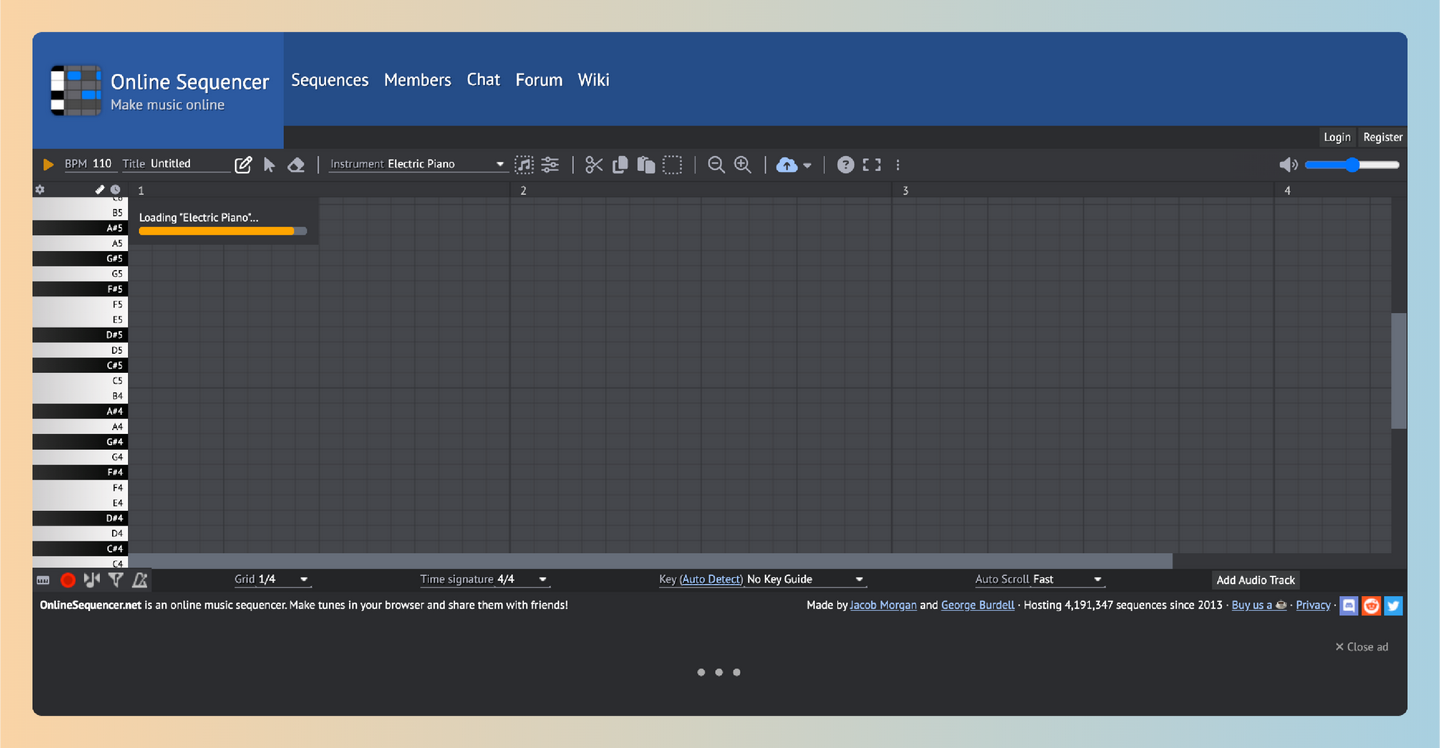This screenshot has width=1440, height=748.
Task: Adjust the volume slider
Action: (x=1352, y=164)
